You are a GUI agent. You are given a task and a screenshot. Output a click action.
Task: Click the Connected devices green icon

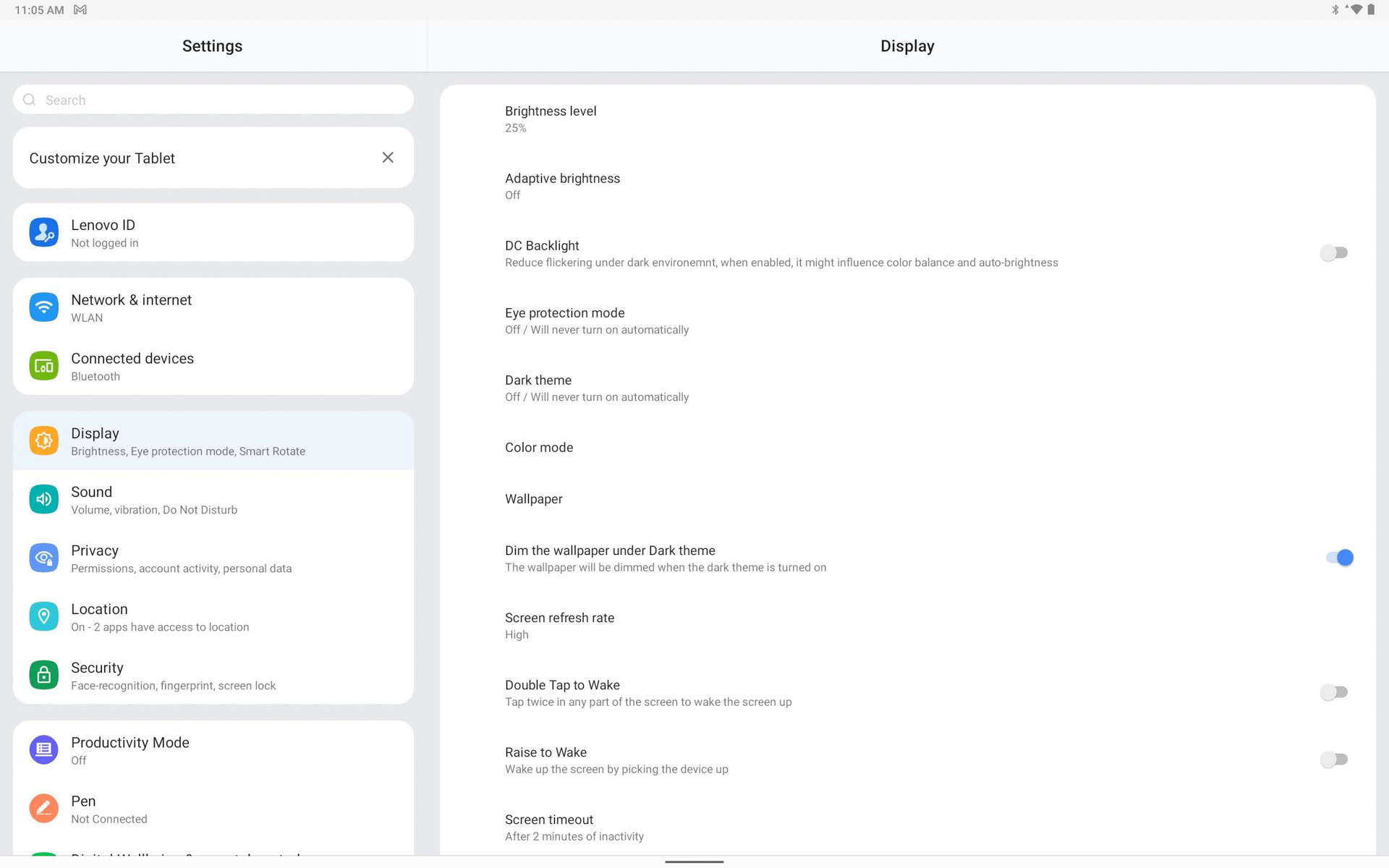(43, 366)
